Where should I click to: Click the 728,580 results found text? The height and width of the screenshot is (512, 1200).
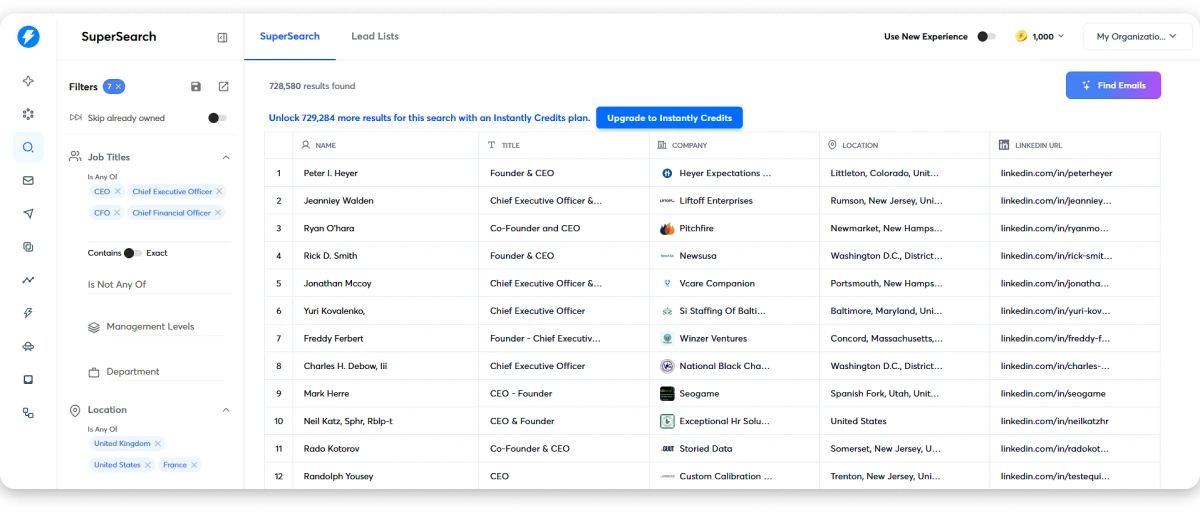click(312, 86)
